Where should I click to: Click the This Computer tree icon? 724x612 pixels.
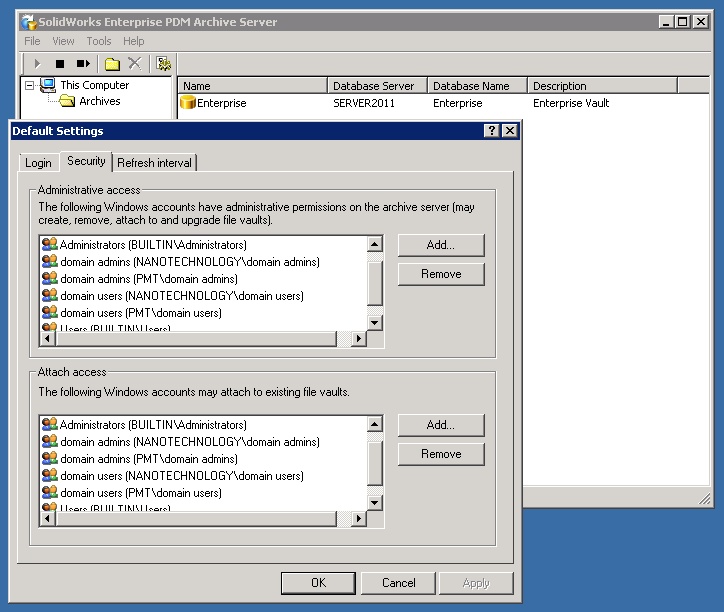click(x=48, y=85)
